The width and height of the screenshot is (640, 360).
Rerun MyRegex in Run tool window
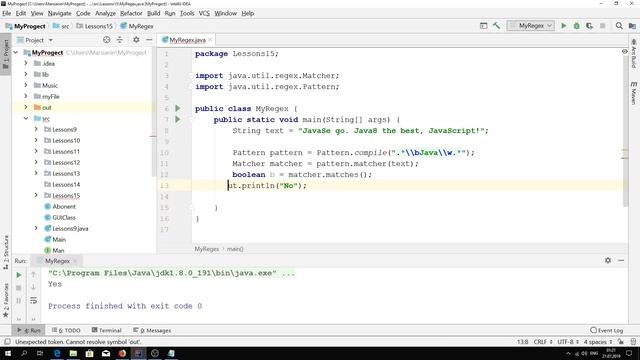pyautogui.click(x=19, y=275)
